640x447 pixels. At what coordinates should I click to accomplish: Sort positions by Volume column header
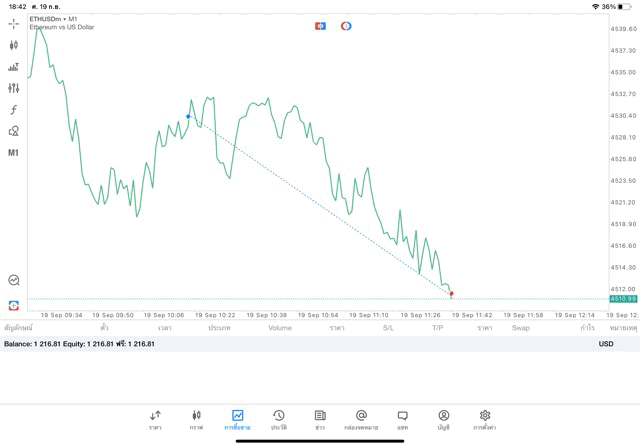(280, 328)
